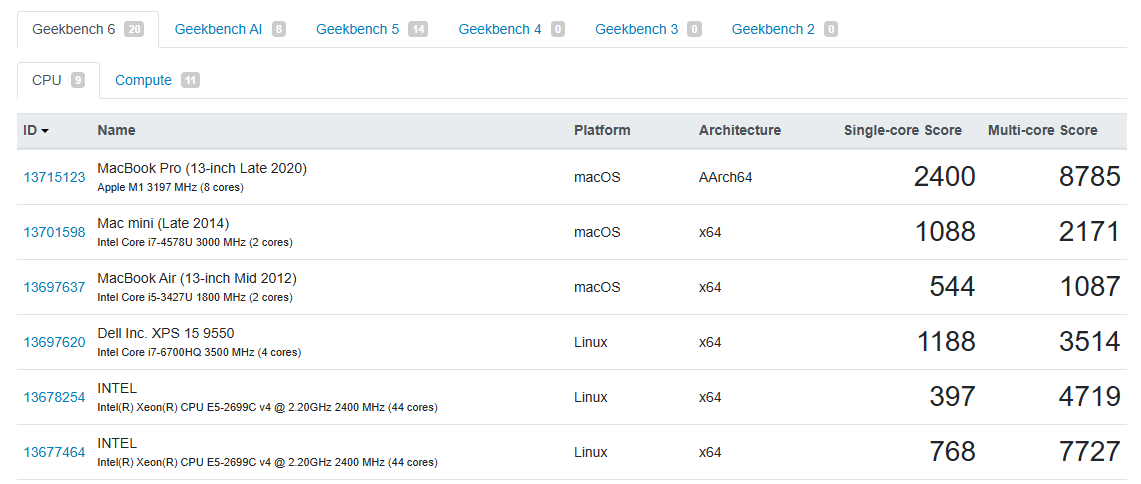Click the Platform column header

tap(602, 130)
